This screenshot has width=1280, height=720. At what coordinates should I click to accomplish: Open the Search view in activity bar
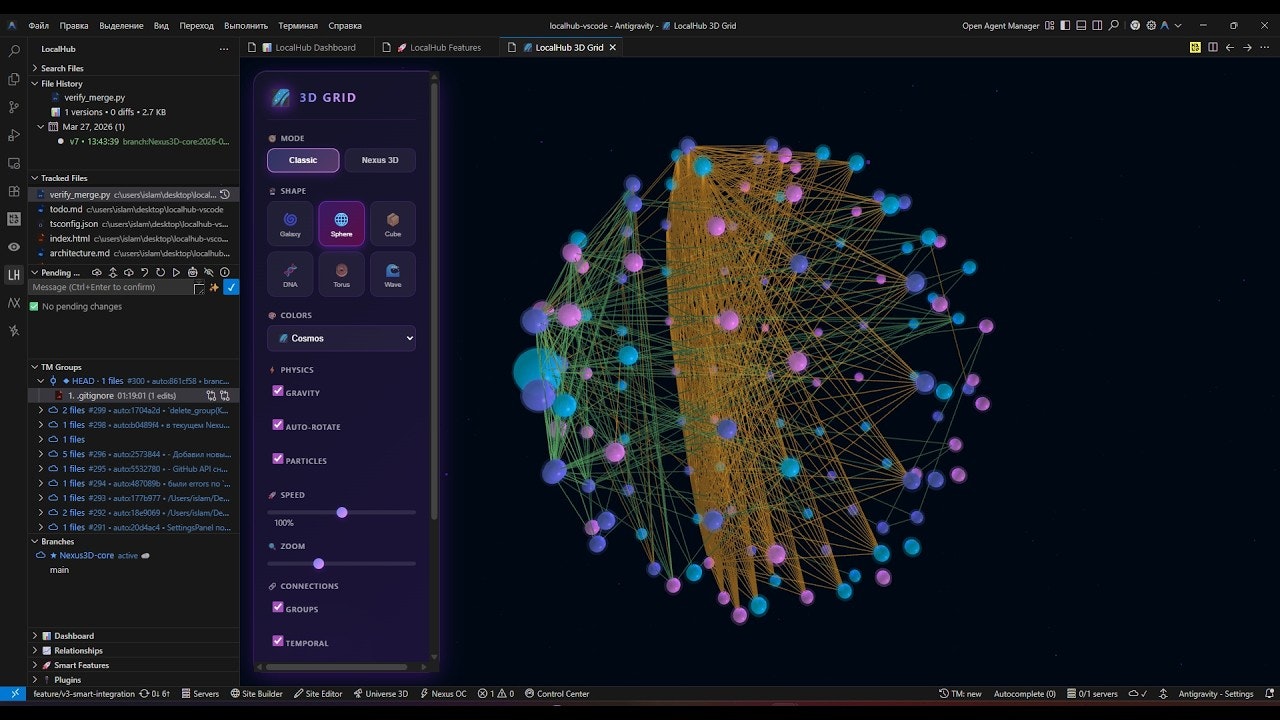[14, 50]
